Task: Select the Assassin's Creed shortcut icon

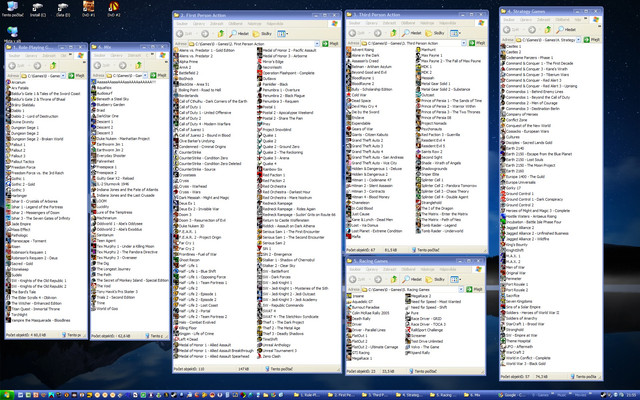Action: coord(349,61)
